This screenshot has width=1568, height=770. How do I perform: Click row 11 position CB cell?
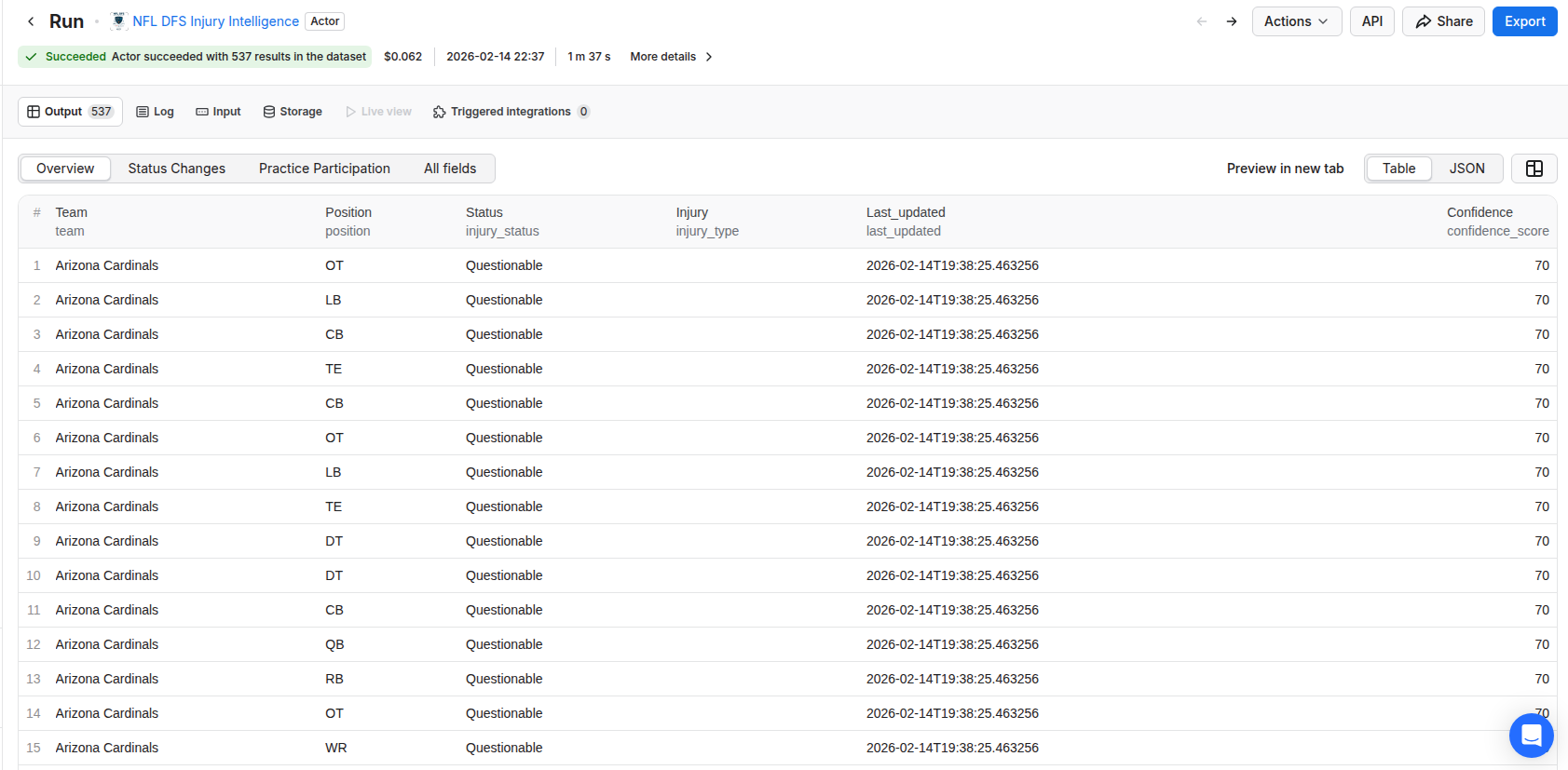[x=334, y=610]
